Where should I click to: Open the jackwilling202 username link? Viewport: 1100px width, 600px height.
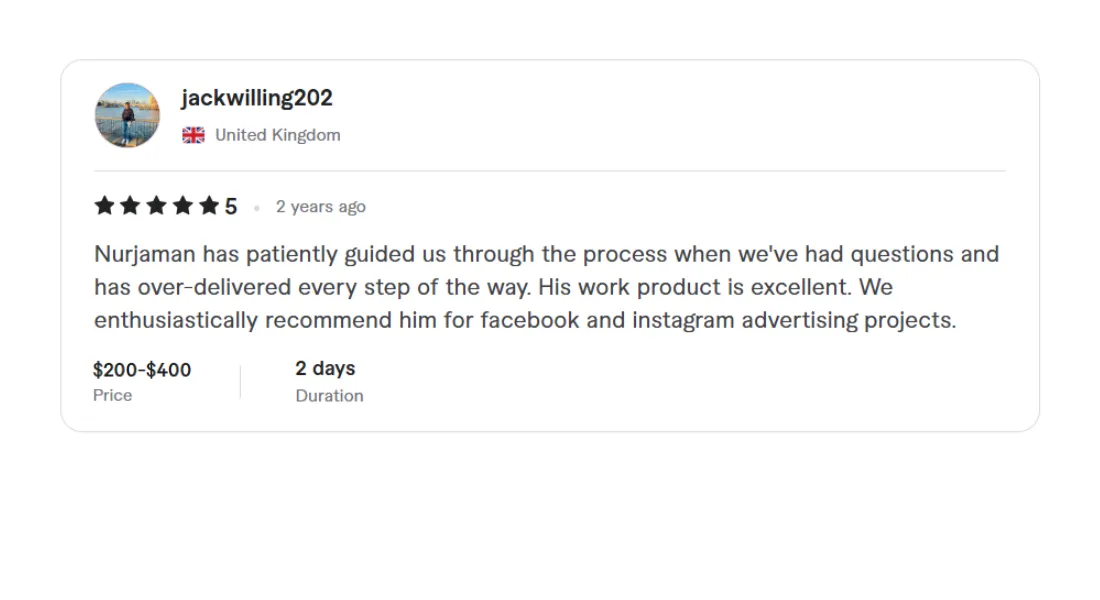pyautogui.click(x=257, y=98)
